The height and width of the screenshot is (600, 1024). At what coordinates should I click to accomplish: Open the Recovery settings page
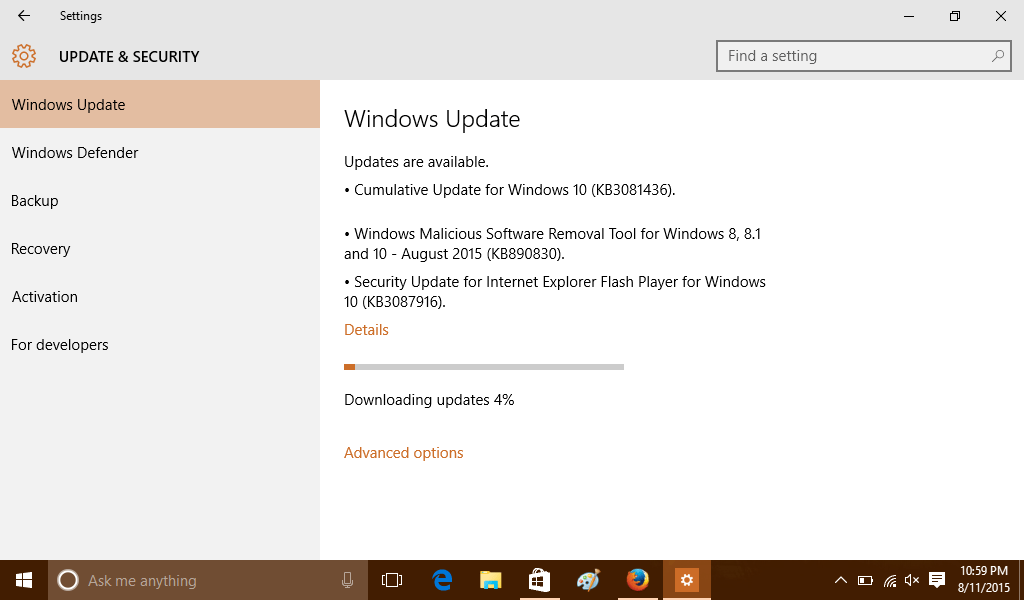pos(41,248)
